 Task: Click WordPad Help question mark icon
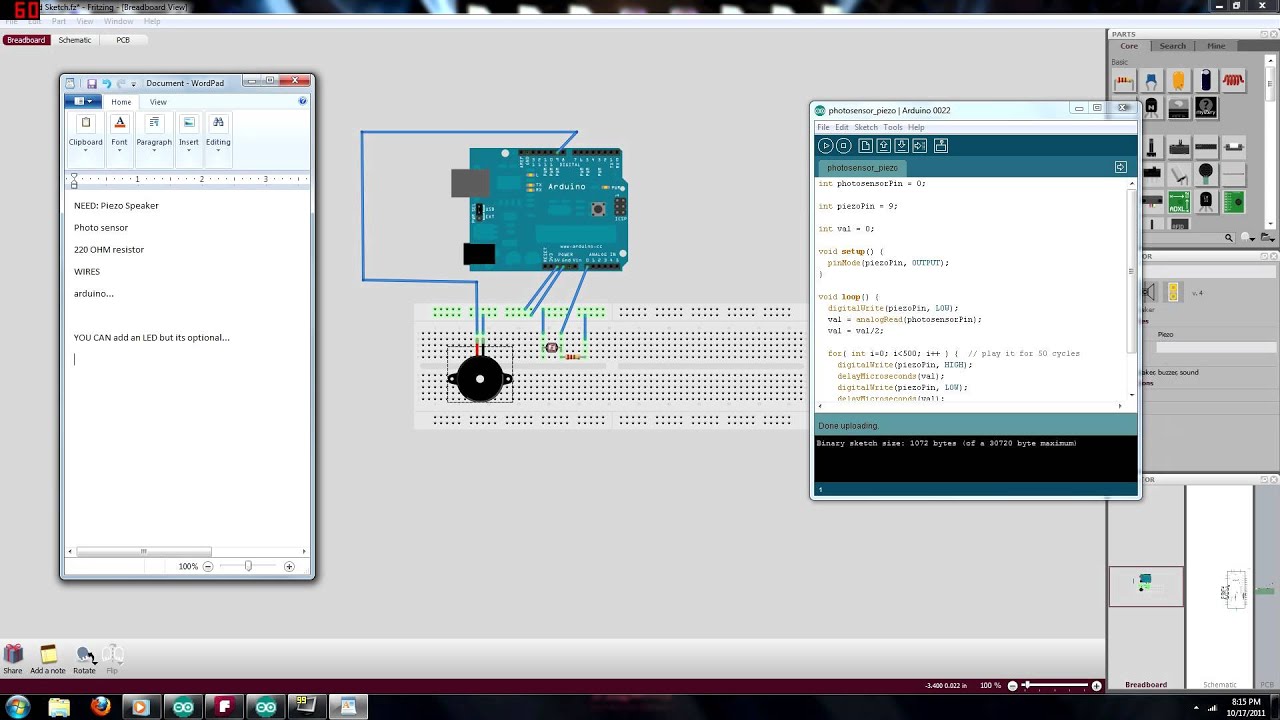303,101
